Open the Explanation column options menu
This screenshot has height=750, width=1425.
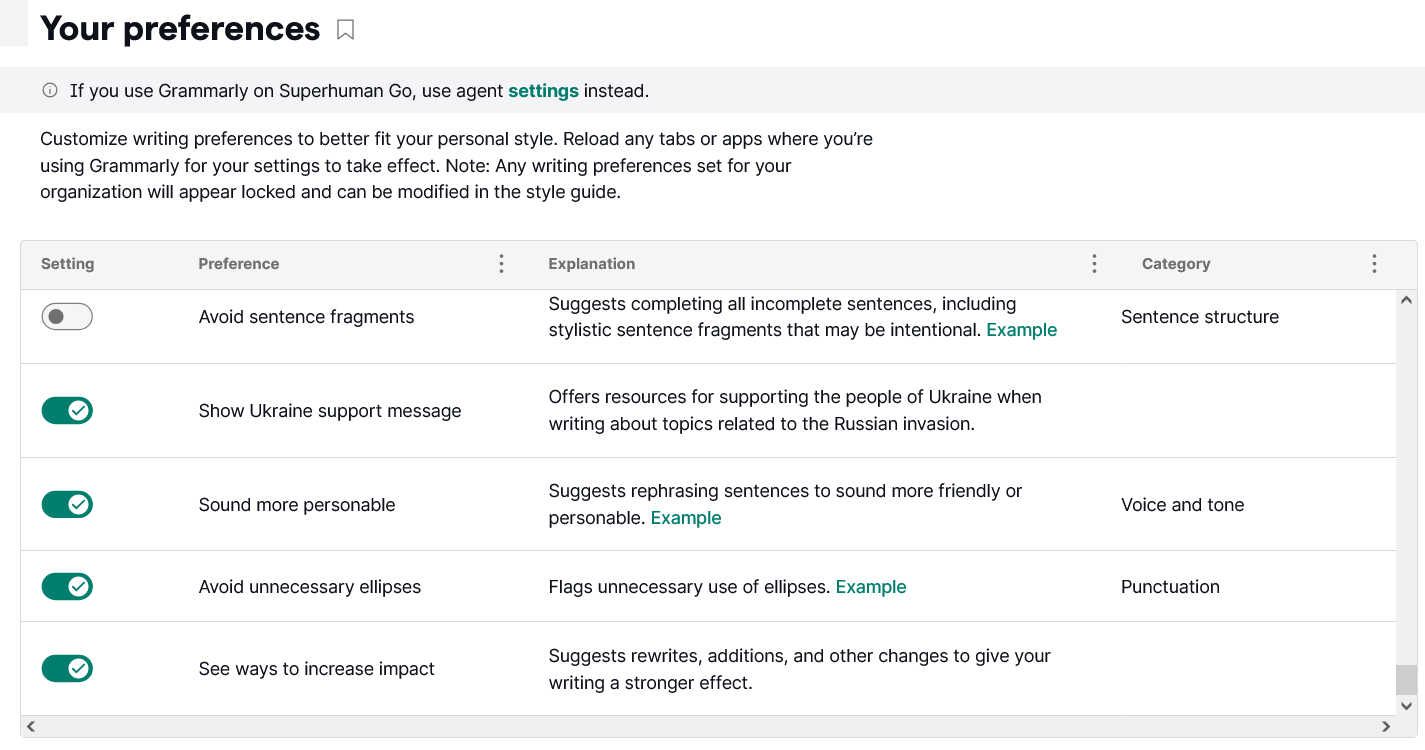[x=1094, y=264]
